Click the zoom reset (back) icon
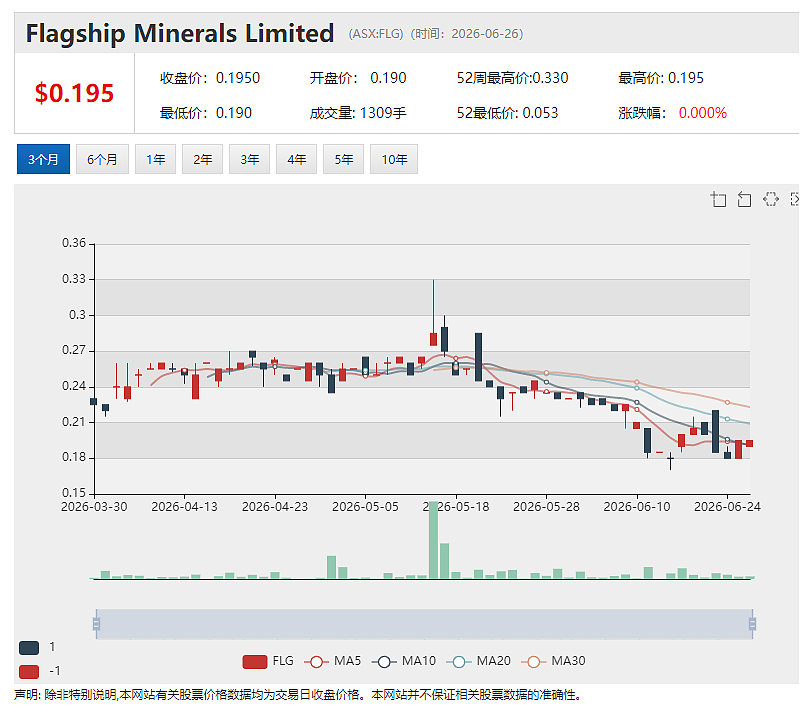Image resolution: width=812 pixels, height=722 pixels. (744, 199)
